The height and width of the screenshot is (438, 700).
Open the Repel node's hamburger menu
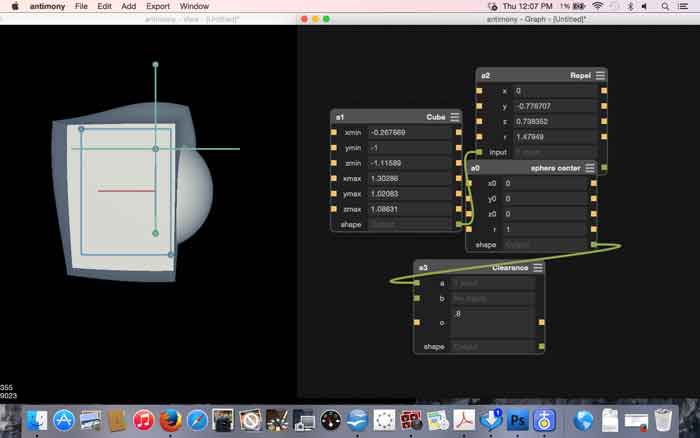[x=600, y=75]
